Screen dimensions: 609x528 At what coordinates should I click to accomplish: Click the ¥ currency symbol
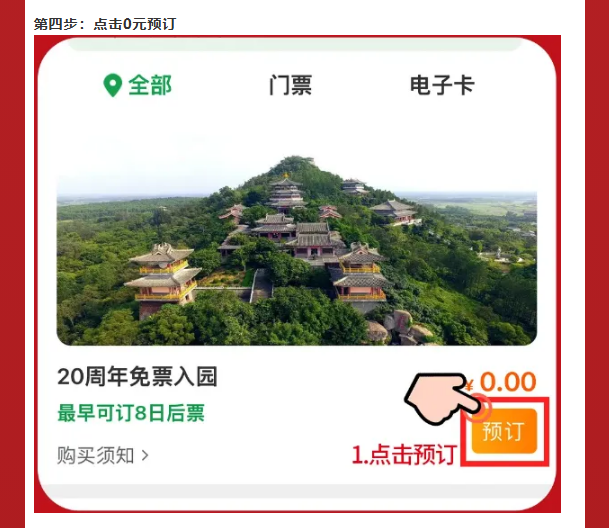(469, 385)
